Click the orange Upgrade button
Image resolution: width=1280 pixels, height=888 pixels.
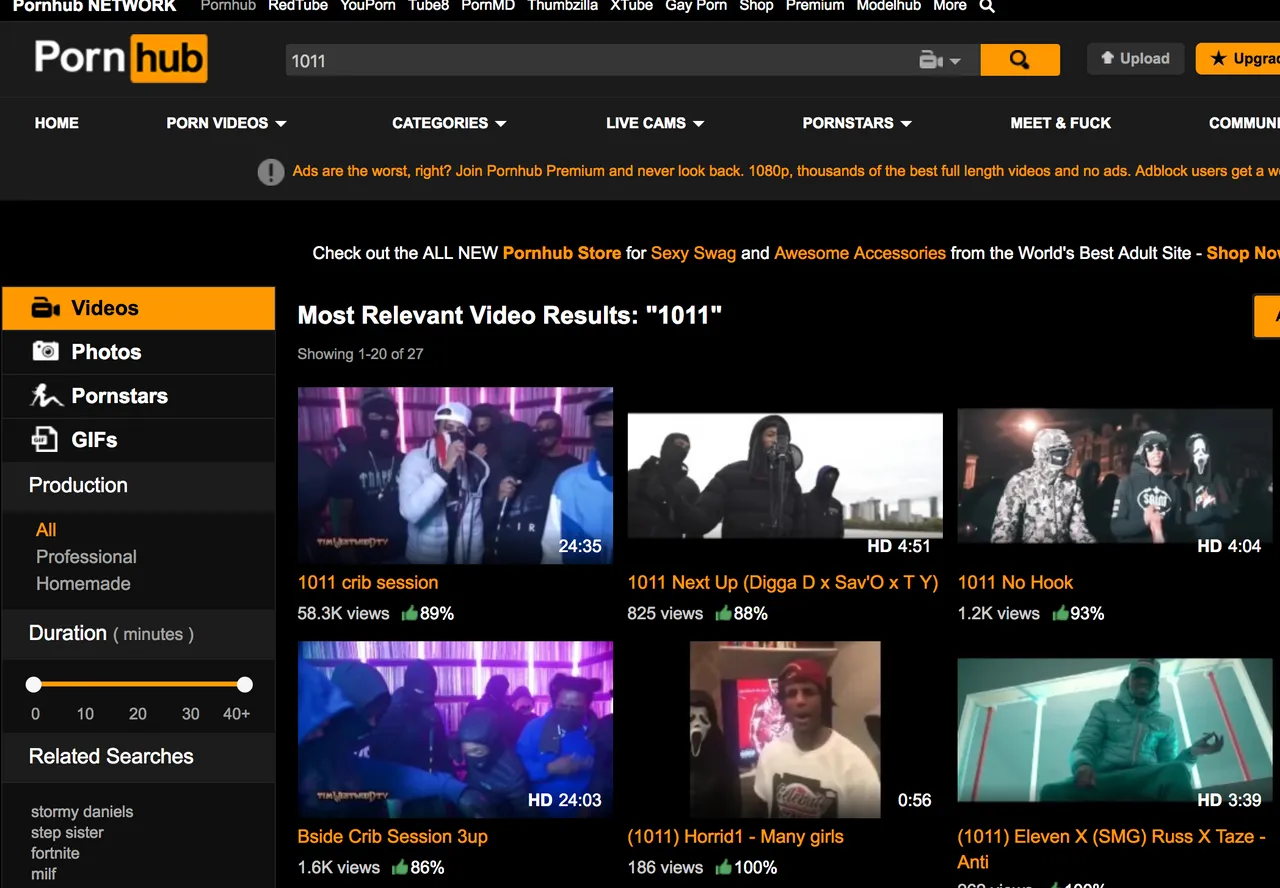[x=1238, y=59]
